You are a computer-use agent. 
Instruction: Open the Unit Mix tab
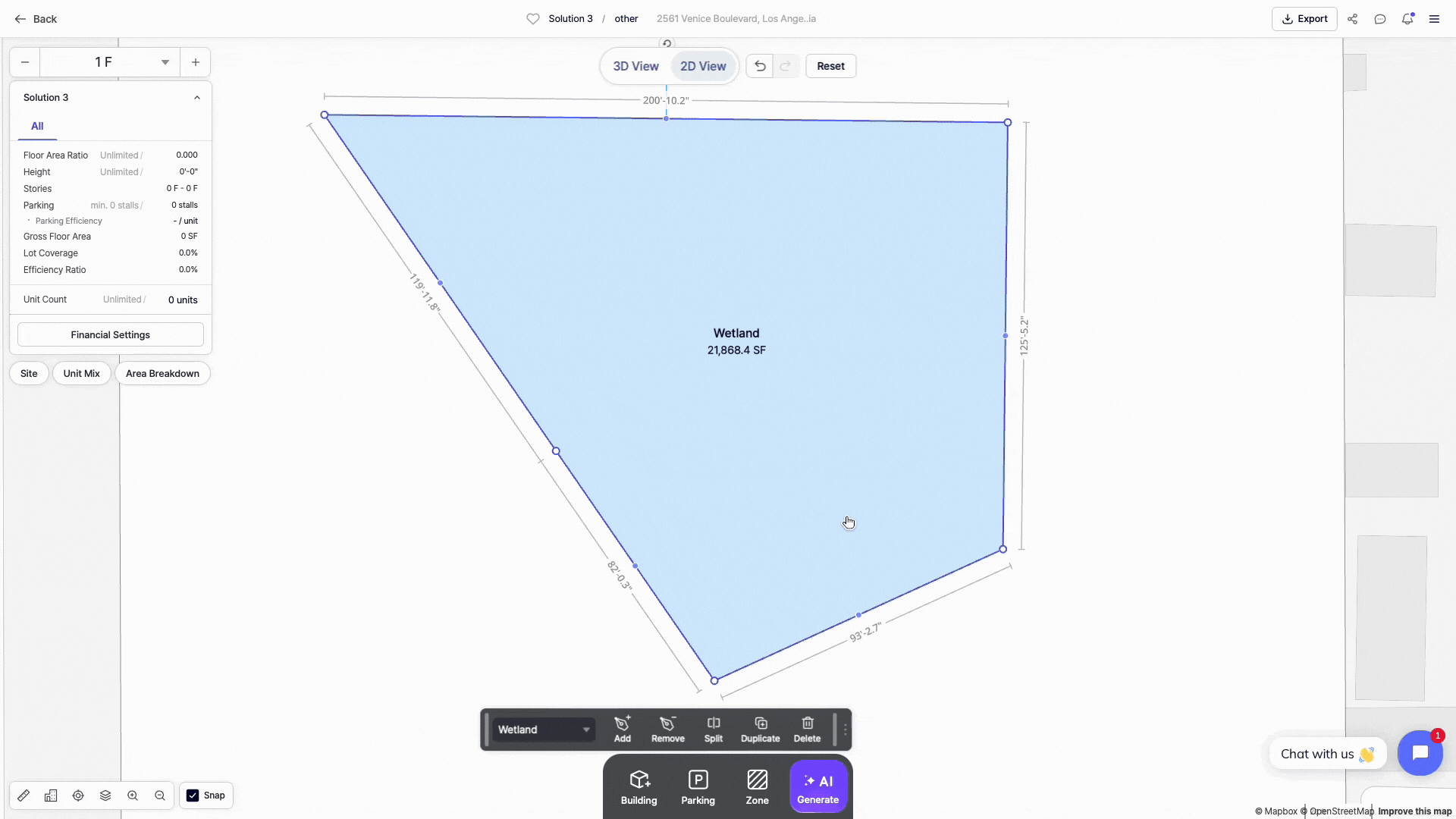pos(81,373)
